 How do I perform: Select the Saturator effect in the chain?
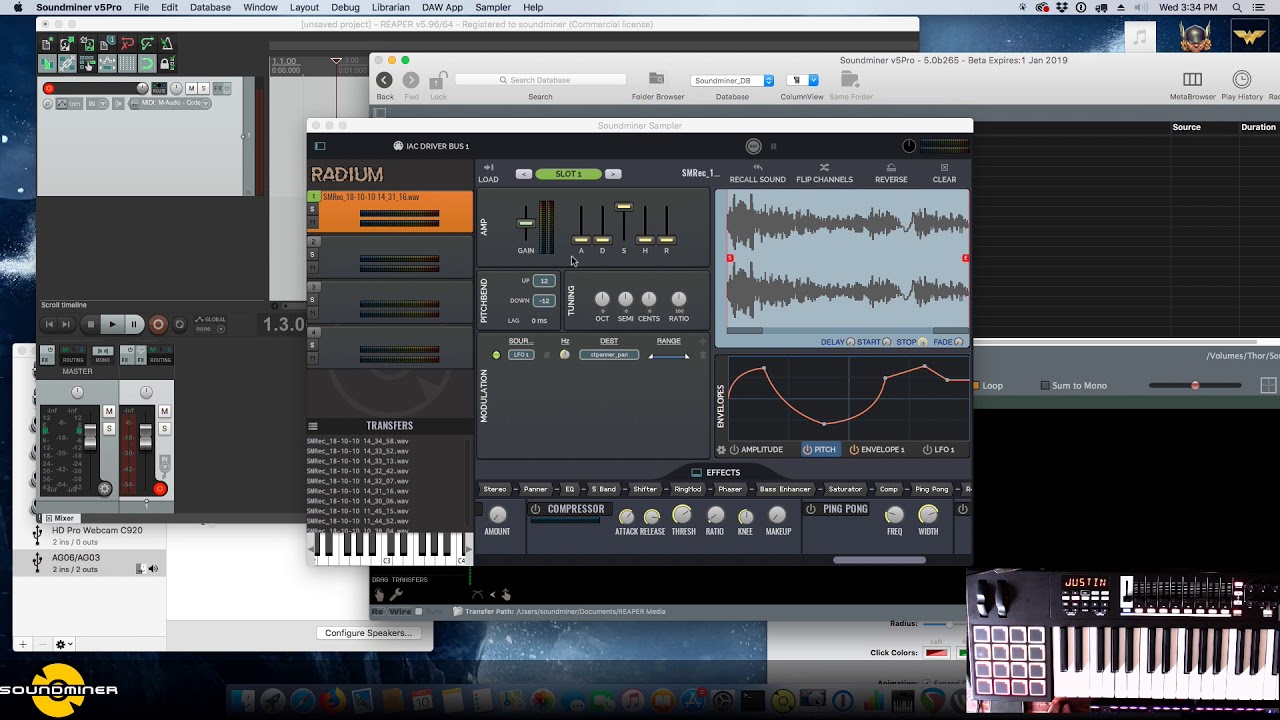tap(845, 489)
